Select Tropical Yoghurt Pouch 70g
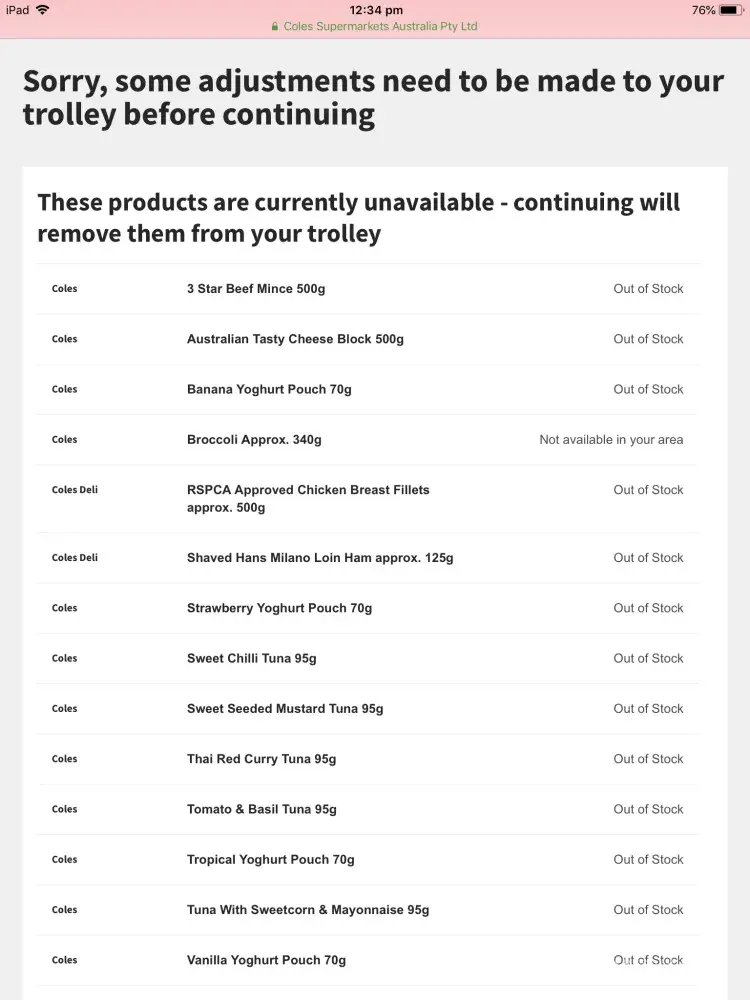Viewport: 750px width, 1000px height. pyautogui.click(x=270, y=859)
